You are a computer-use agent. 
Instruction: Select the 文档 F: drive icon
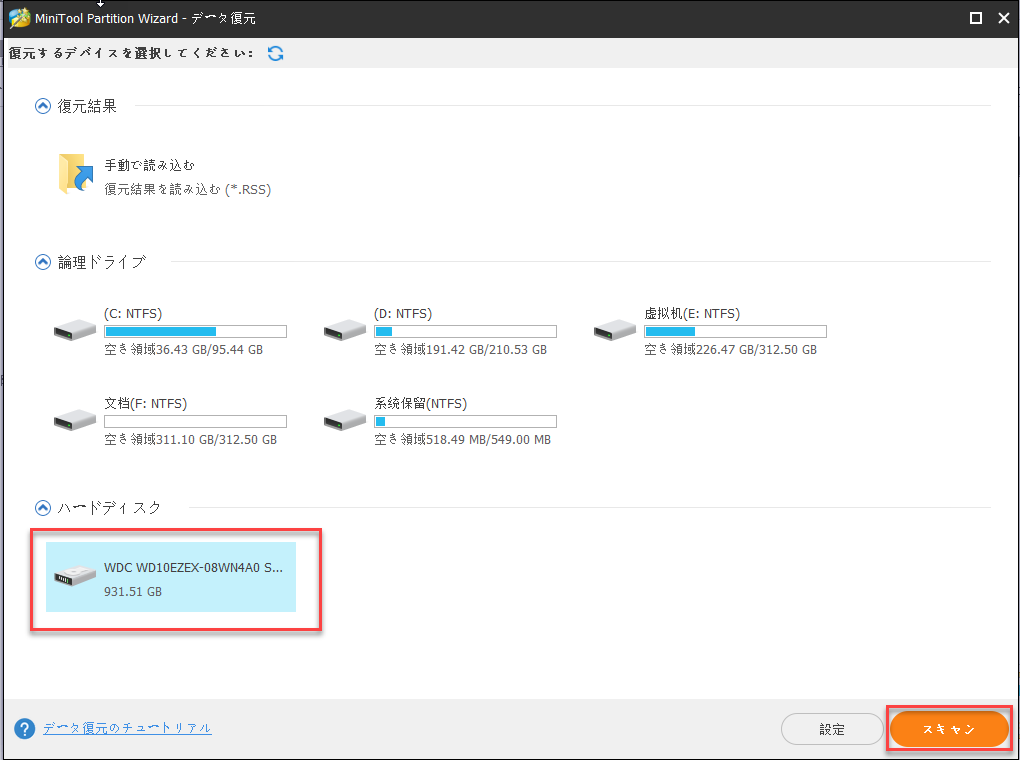[x=74, y=419]
